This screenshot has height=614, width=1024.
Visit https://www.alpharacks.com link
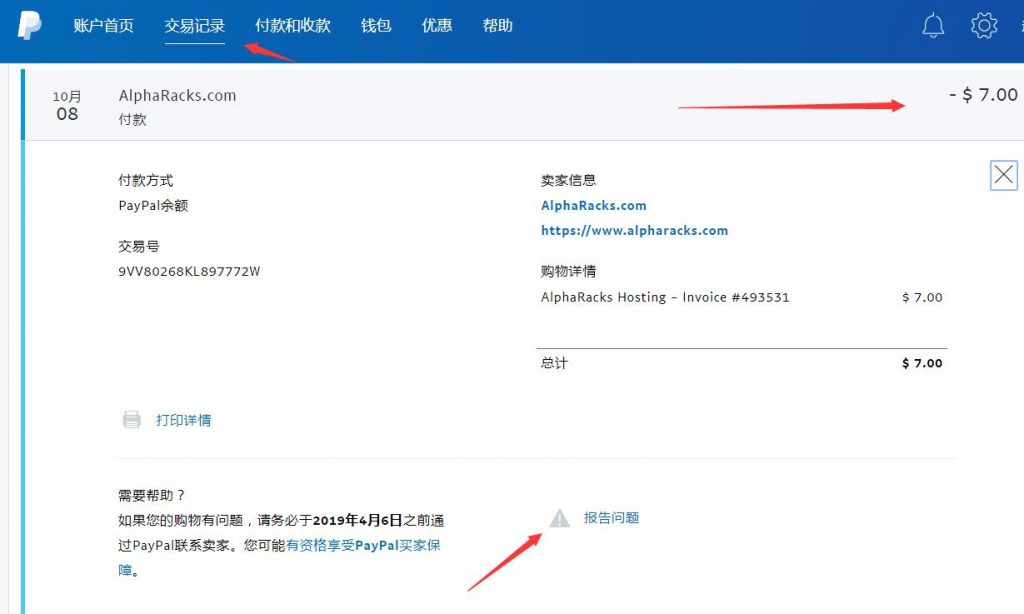(634, 231)
